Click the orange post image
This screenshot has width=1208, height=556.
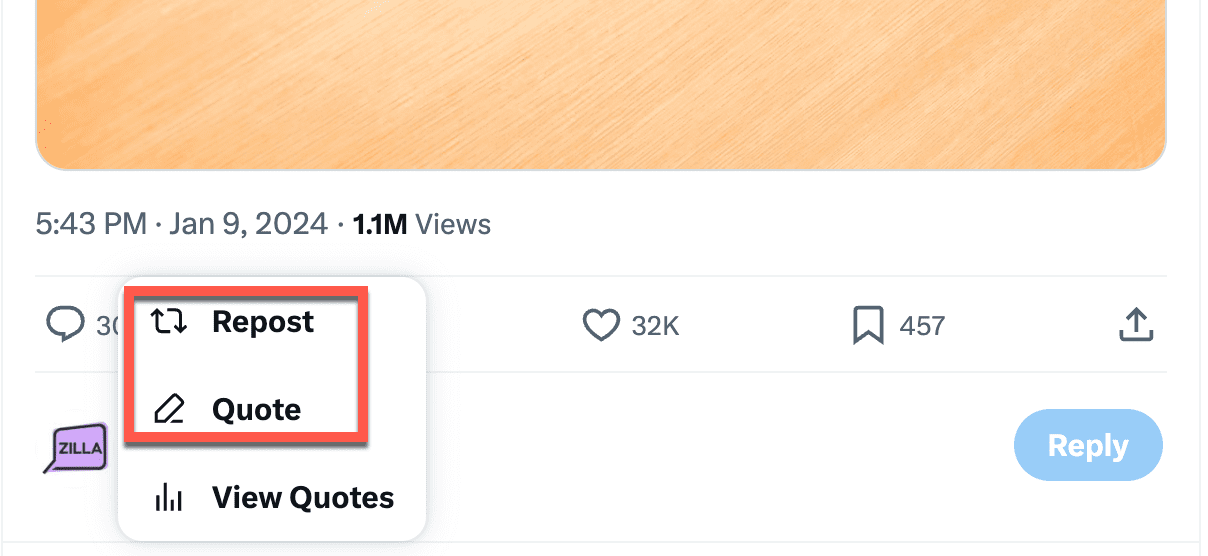(x=600, y=80)
